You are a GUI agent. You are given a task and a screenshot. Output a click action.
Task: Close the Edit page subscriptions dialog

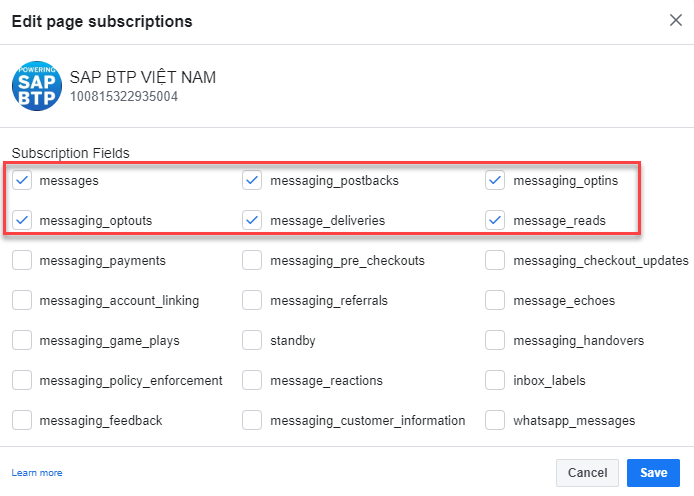tap(675, 20)
